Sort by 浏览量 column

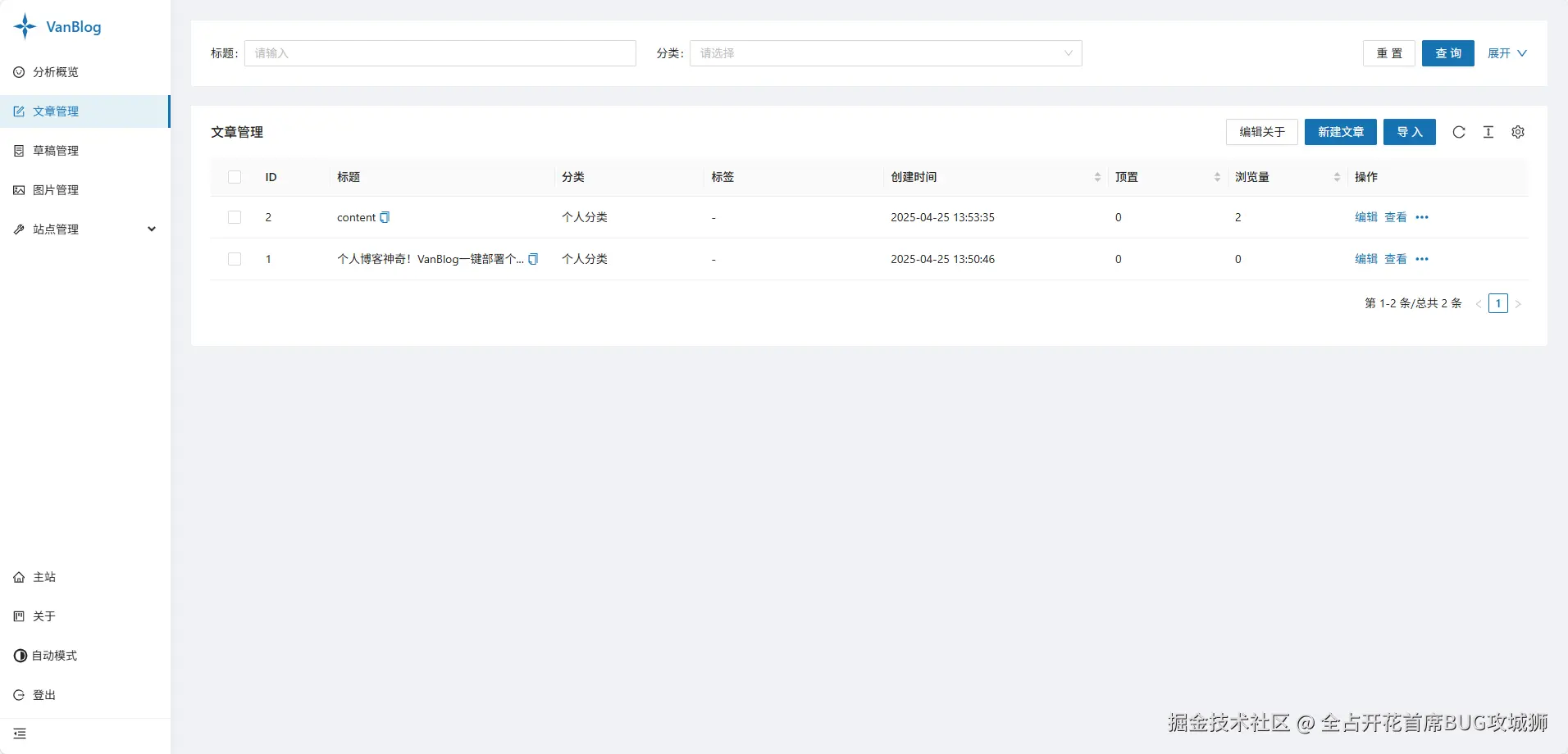[x=1337, y=177]
